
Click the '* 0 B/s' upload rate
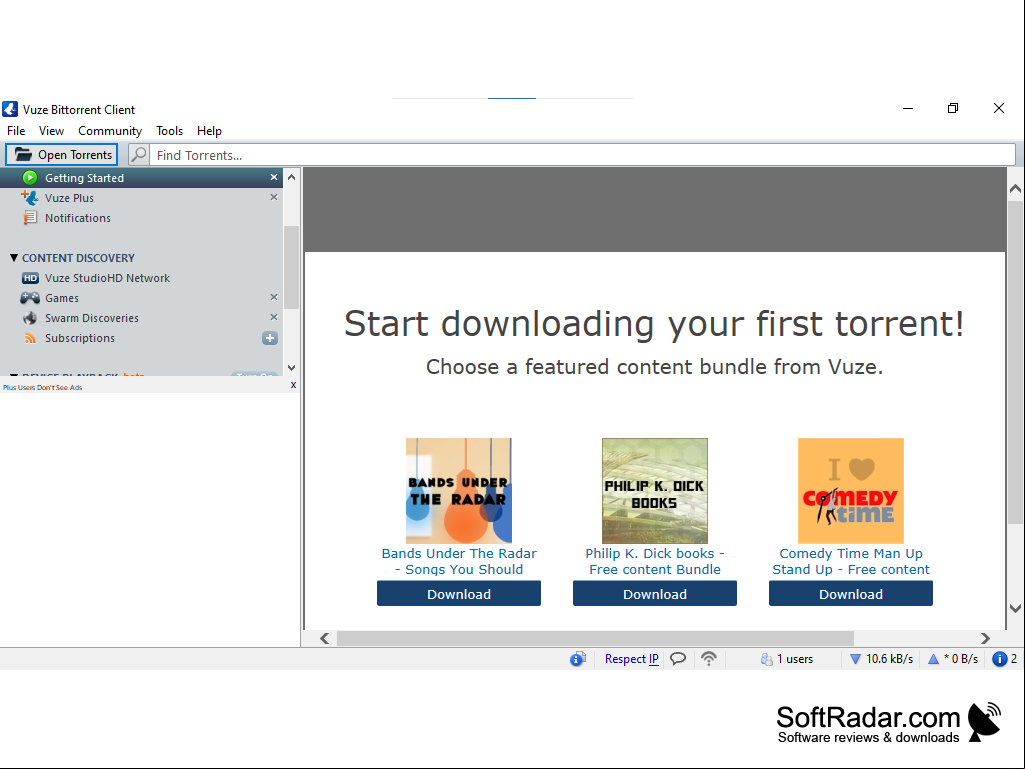tap(961, 659)
